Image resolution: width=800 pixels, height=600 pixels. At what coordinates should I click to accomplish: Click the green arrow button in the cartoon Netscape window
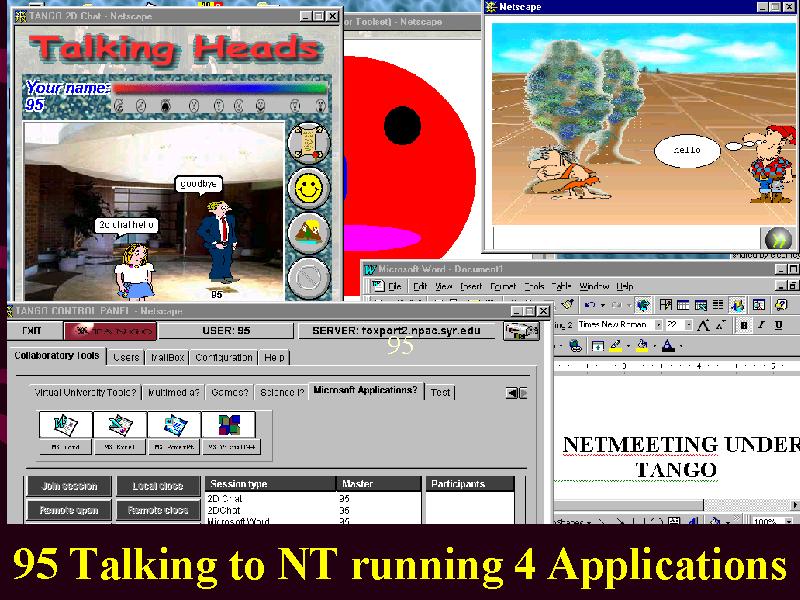click(x=777, y=238)
